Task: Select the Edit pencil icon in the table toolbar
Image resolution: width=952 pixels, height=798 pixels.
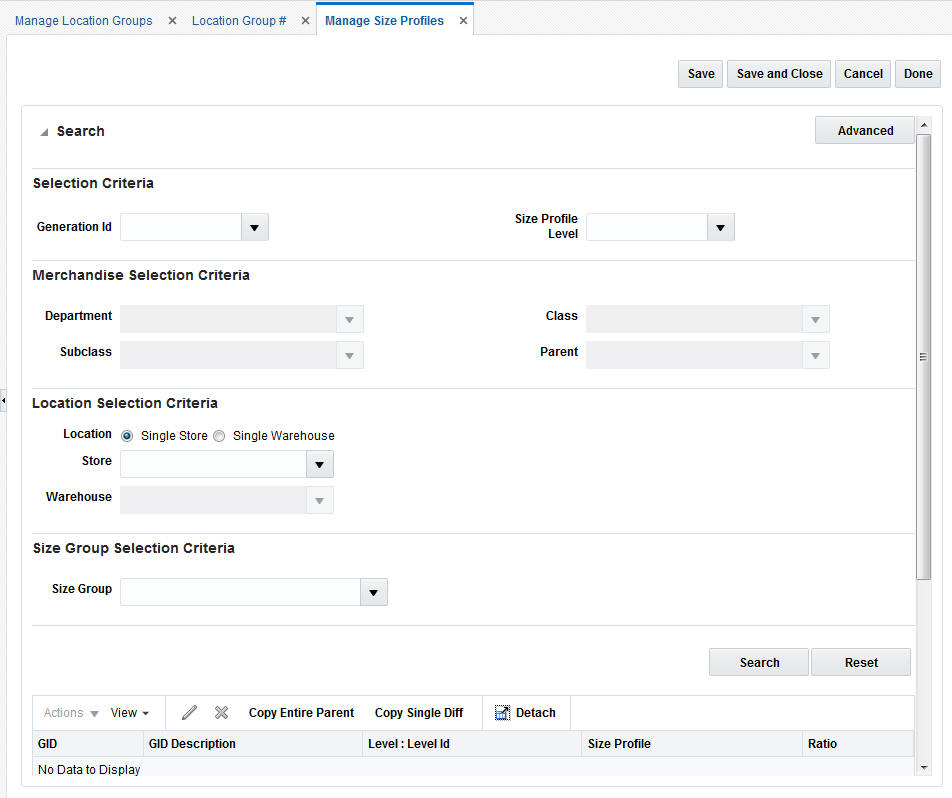Action: (188, 712)
